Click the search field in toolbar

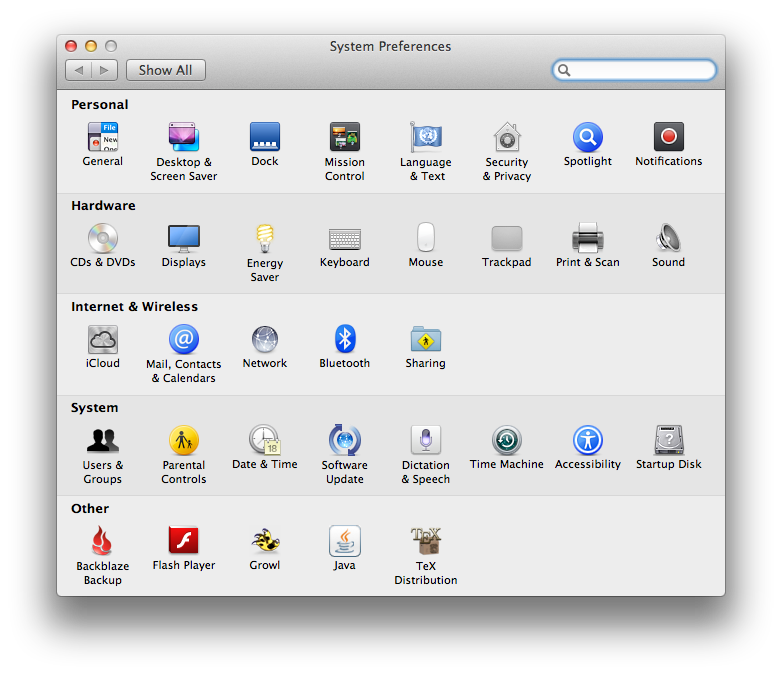640,70
